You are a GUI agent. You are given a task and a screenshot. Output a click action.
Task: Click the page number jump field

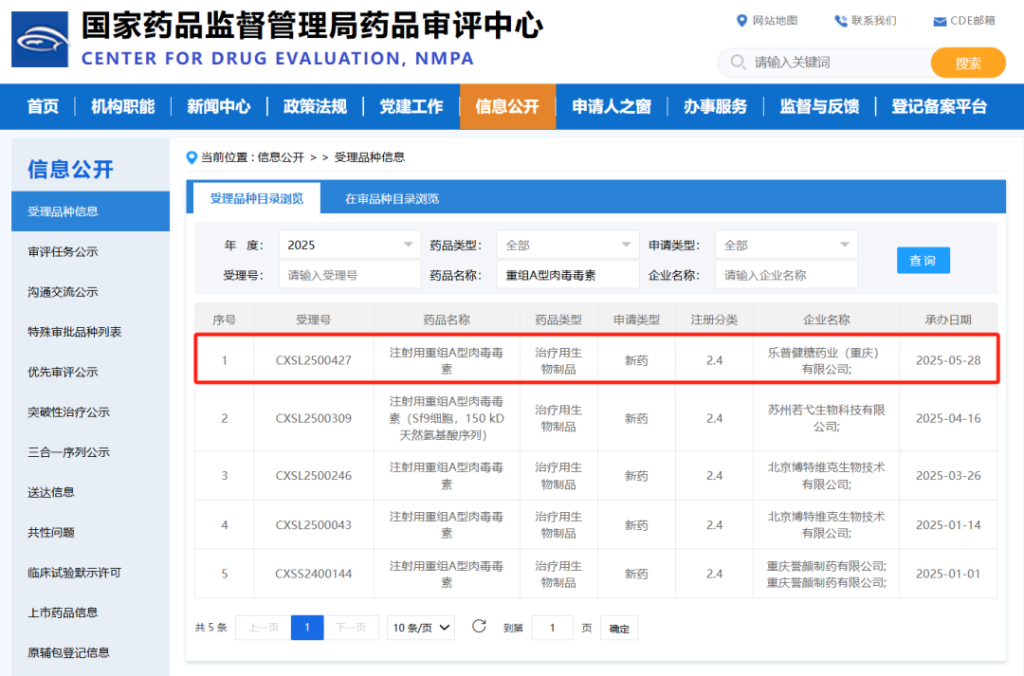click(x=552, y=628)
